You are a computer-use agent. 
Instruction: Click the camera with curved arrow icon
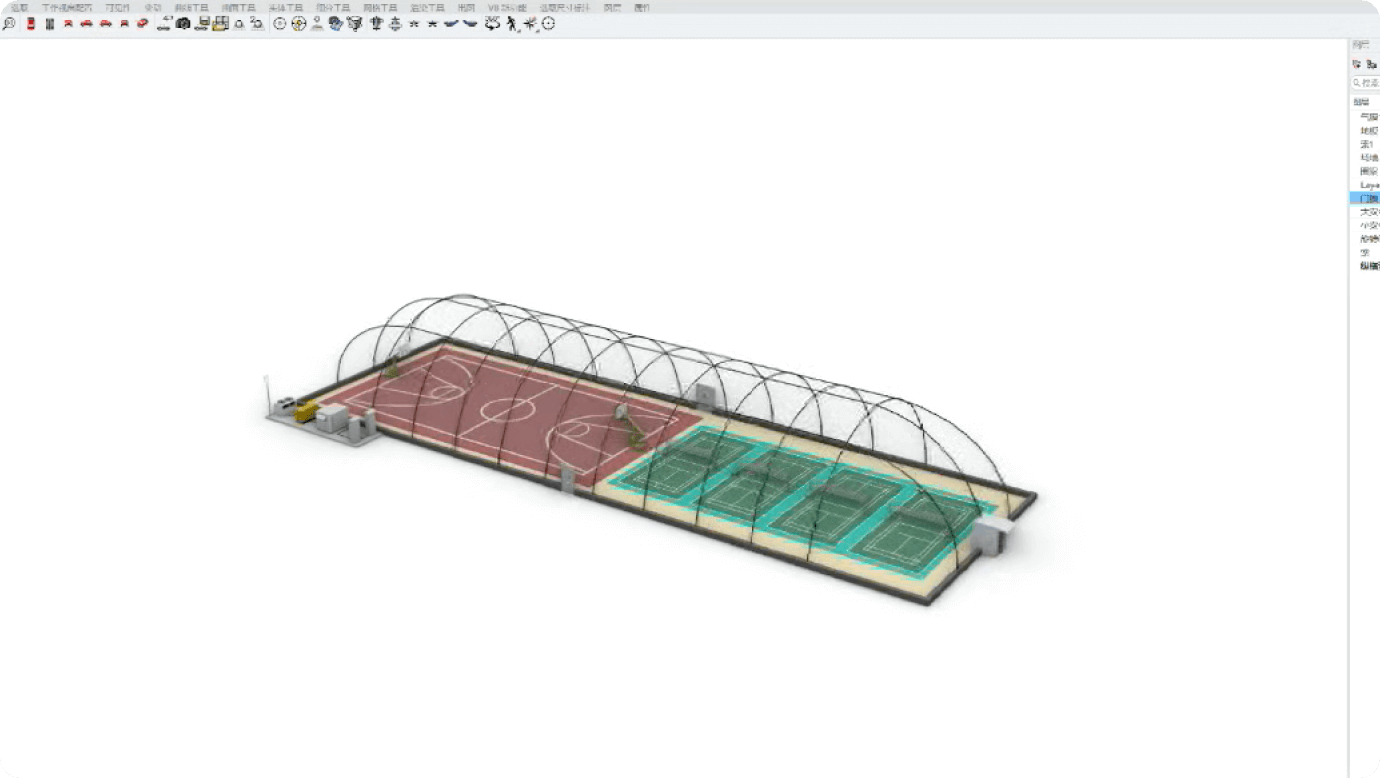(164, 23)
